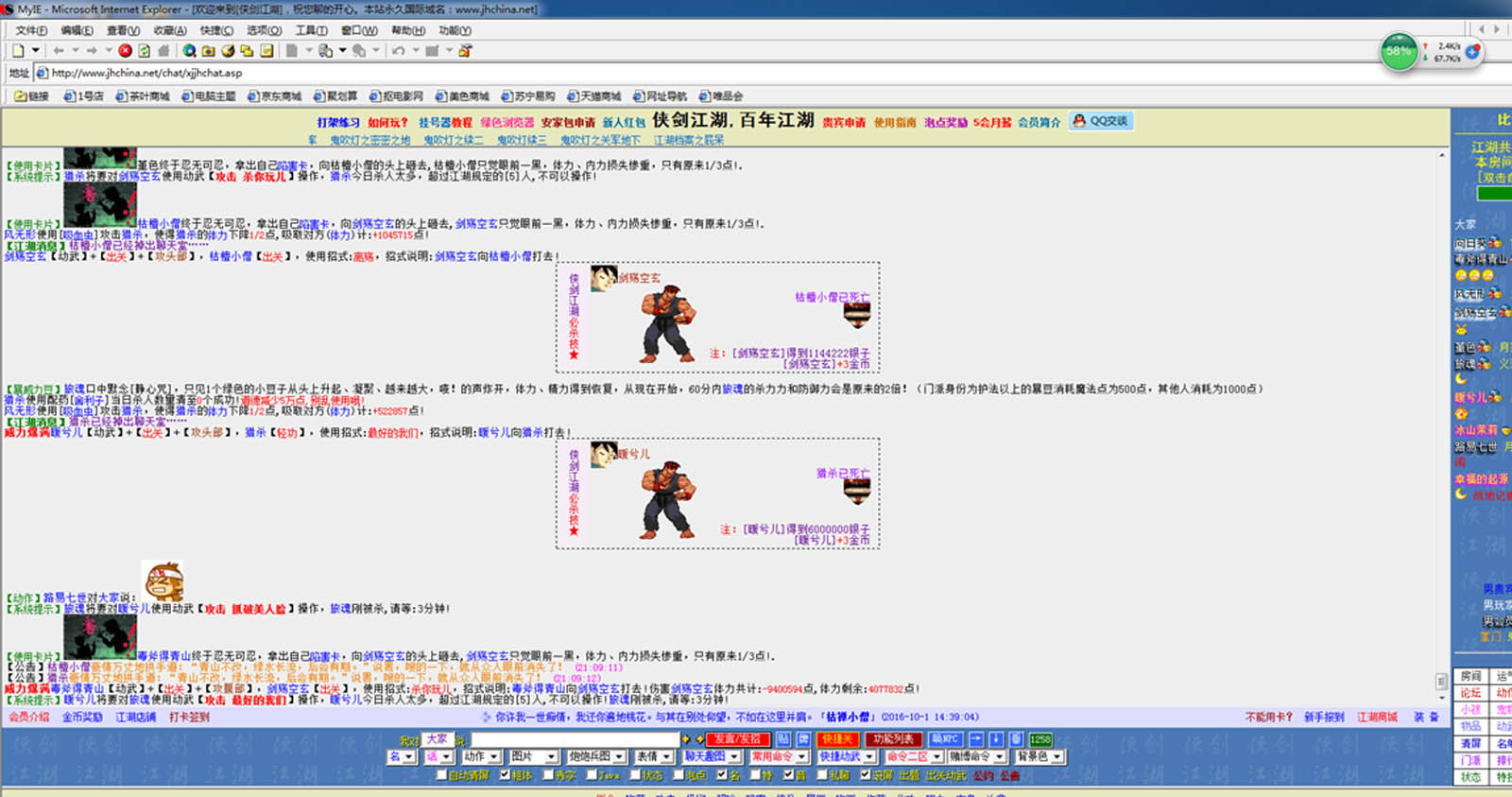Open the 收藏(A) favorites menu
The image size is (1512, 797).
(170, 31)
